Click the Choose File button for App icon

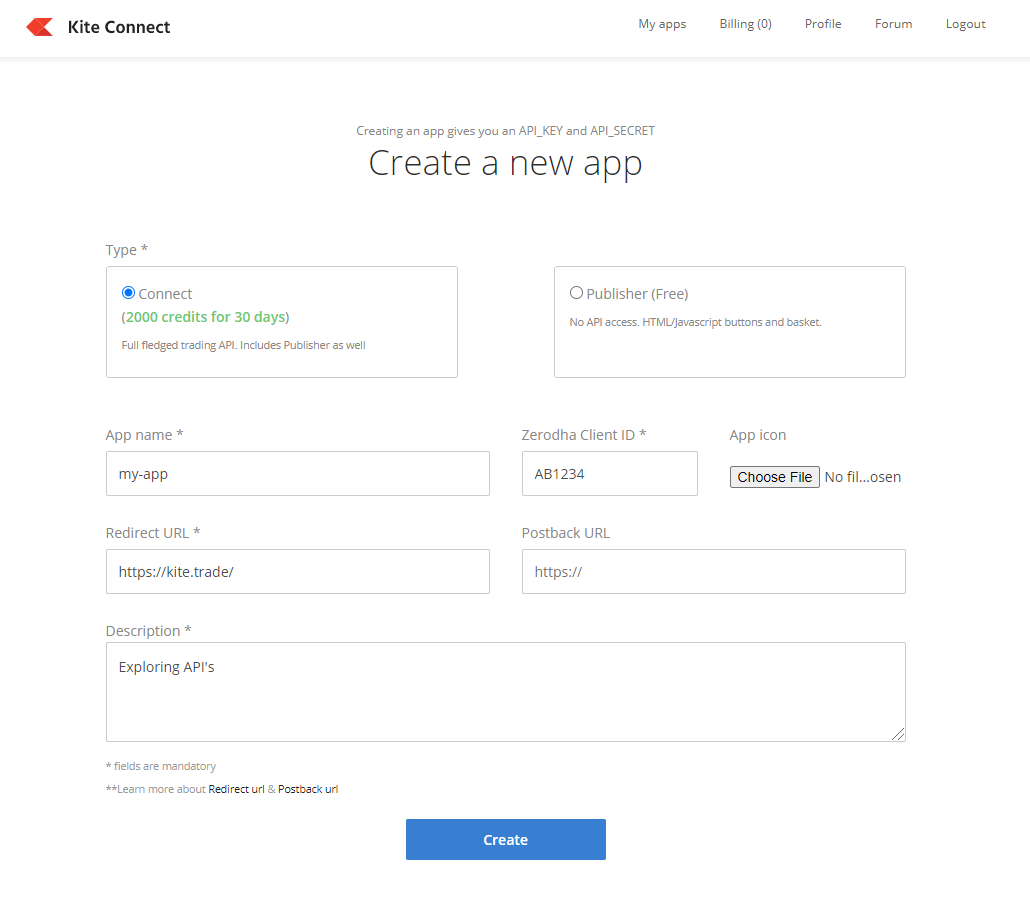click(774, 477)
